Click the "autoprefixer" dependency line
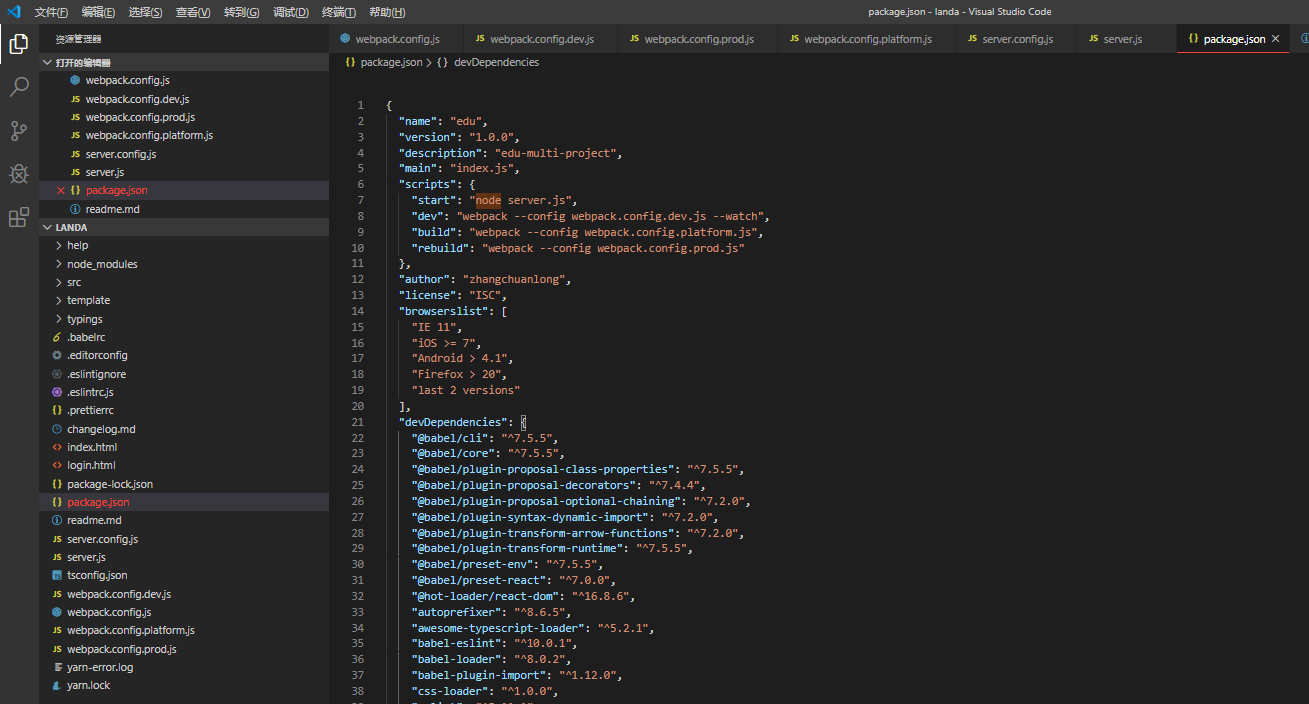 point(490,612)
